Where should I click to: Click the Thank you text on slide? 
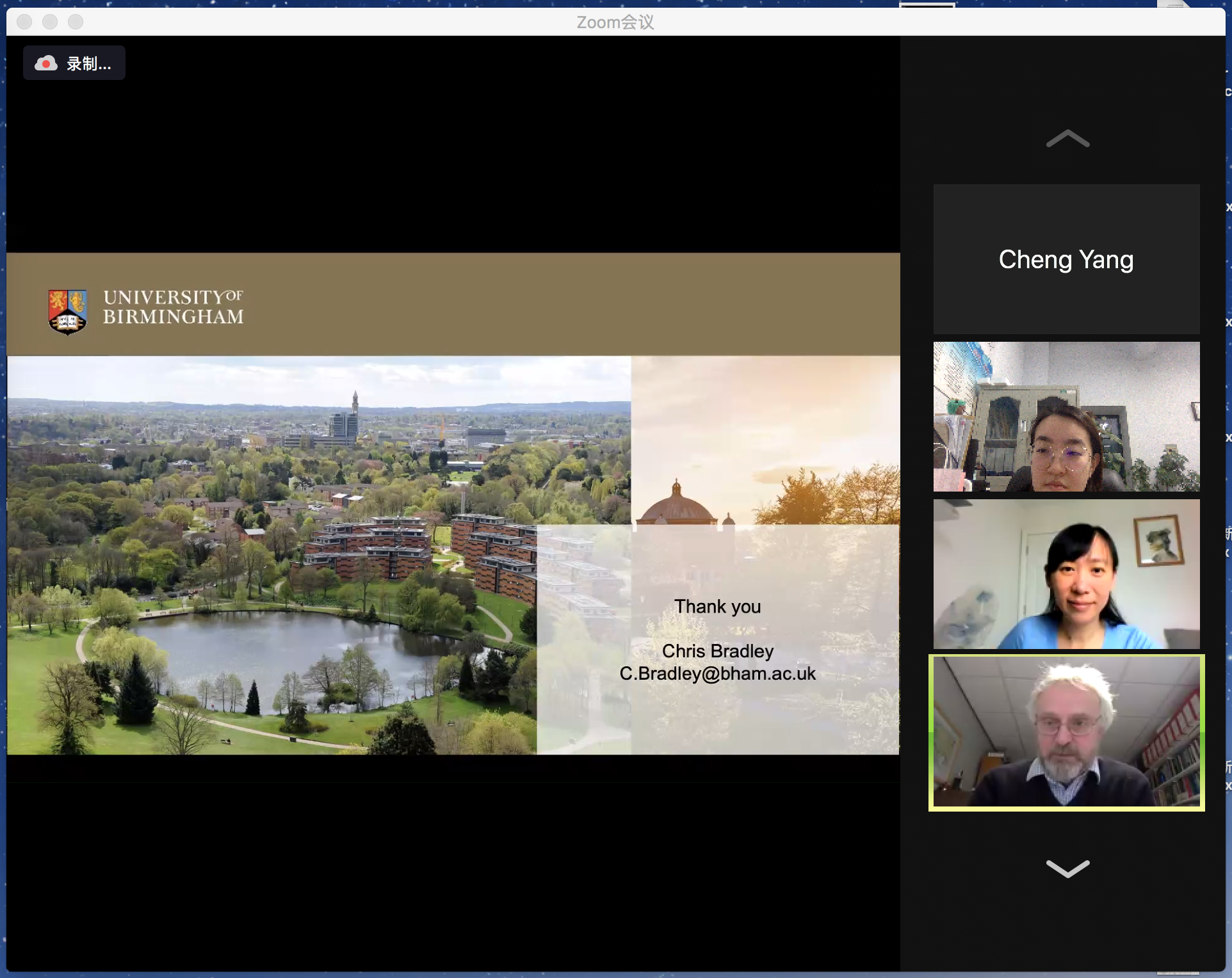coord(717,607)
